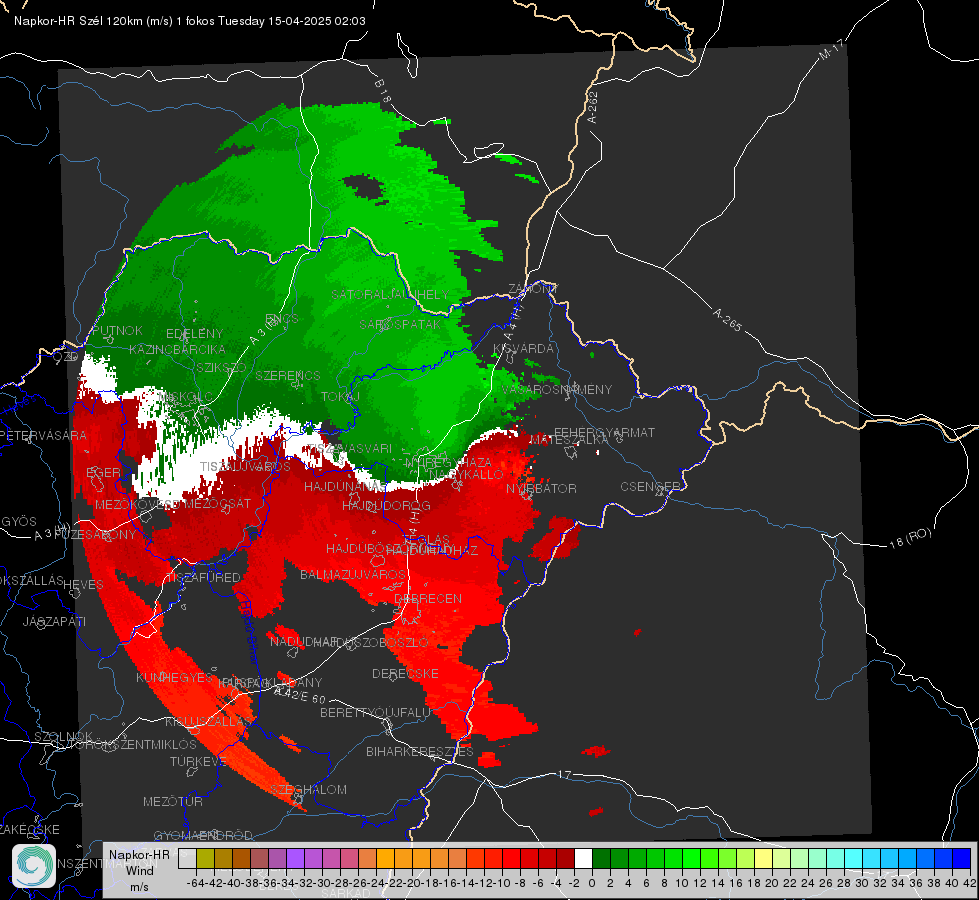Screen dimensions: 979x900
Task: Click the timestamp '15-04-2025 02:03' in the header
Action: click(317, 21)
